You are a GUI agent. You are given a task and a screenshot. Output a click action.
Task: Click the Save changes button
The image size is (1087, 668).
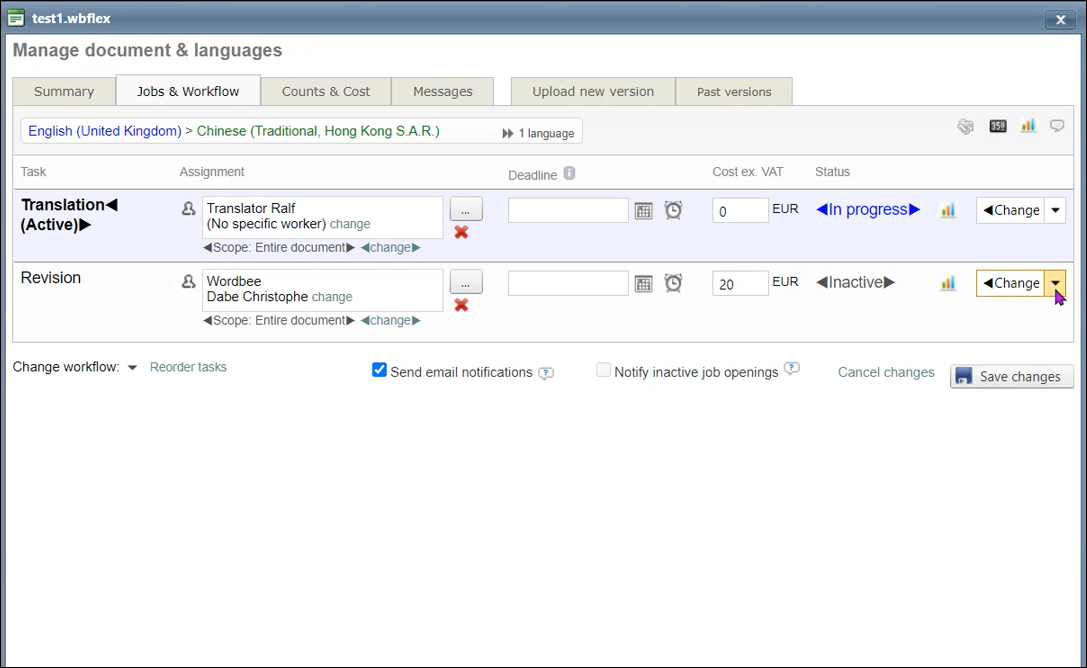(1011, 377)
